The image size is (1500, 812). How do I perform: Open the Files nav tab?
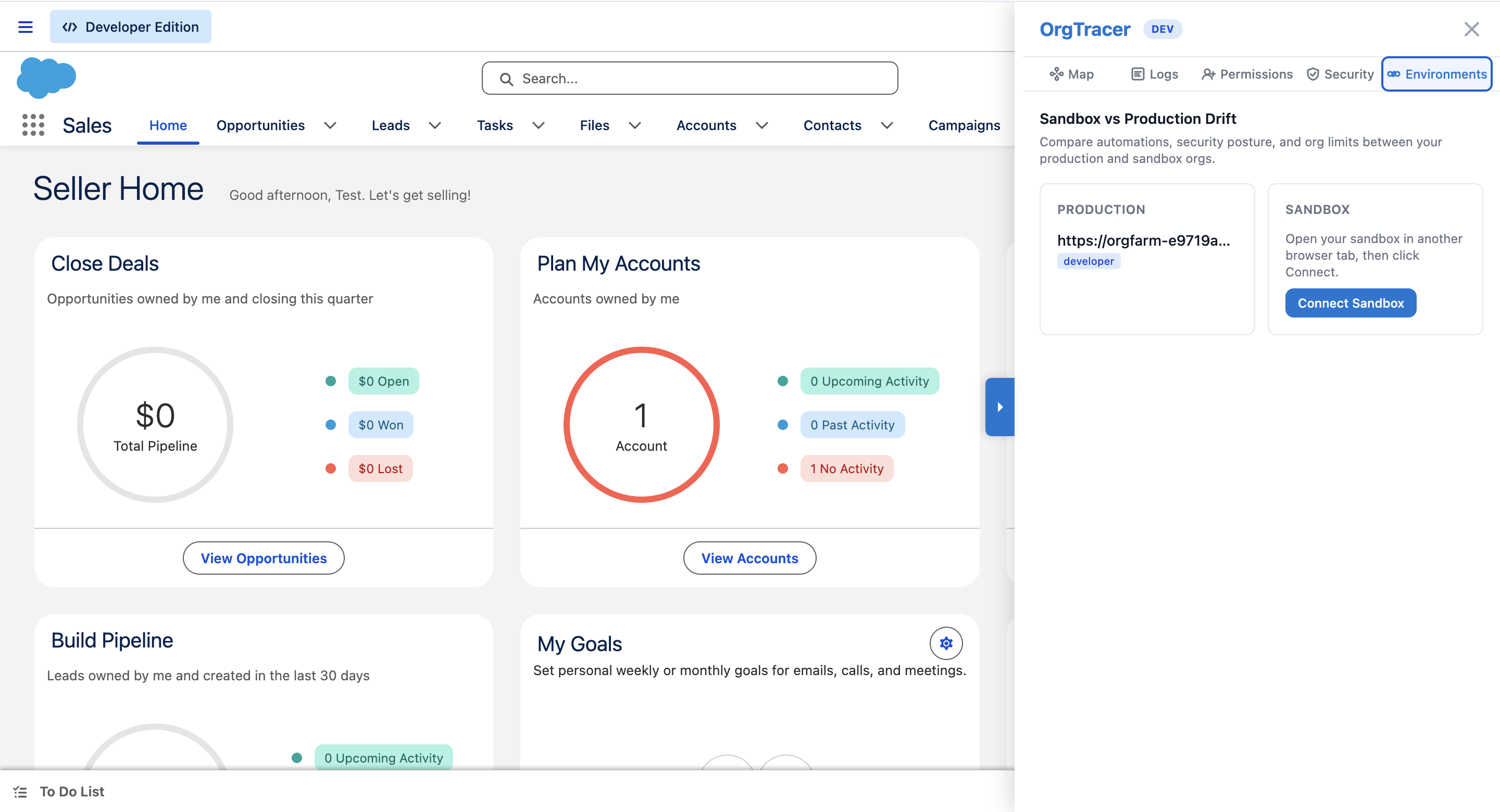coord(594,125)
